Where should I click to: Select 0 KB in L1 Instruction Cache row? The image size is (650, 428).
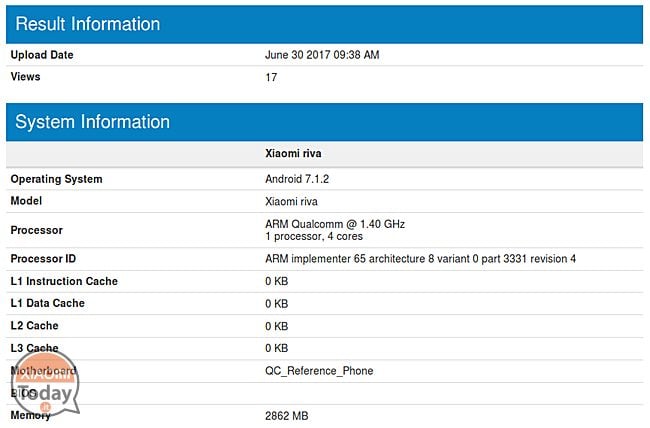276,281
